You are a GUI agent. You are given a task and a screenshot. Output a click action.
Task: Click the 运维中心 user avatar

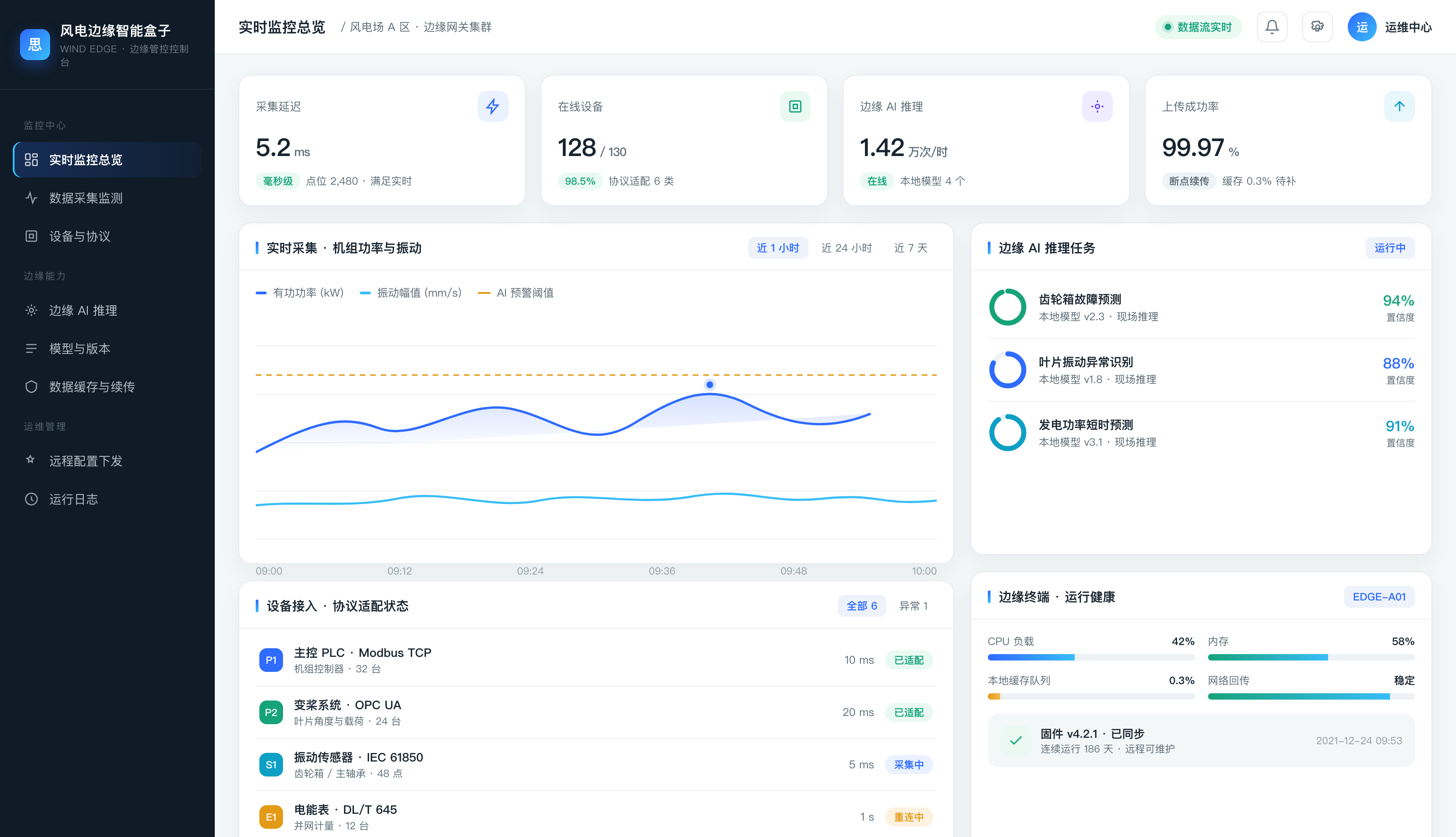1362,27
